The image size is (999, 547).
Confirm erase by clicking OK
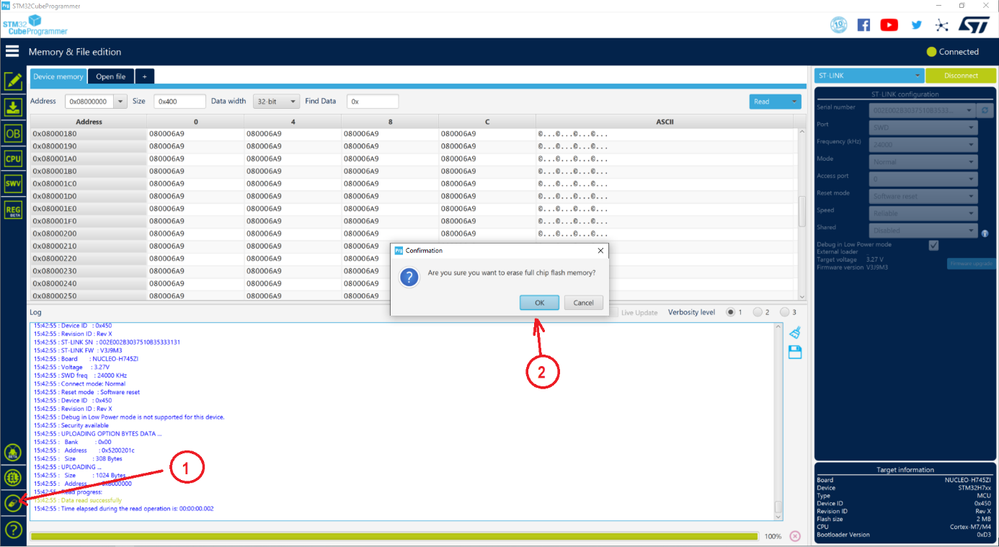(539, 302)
